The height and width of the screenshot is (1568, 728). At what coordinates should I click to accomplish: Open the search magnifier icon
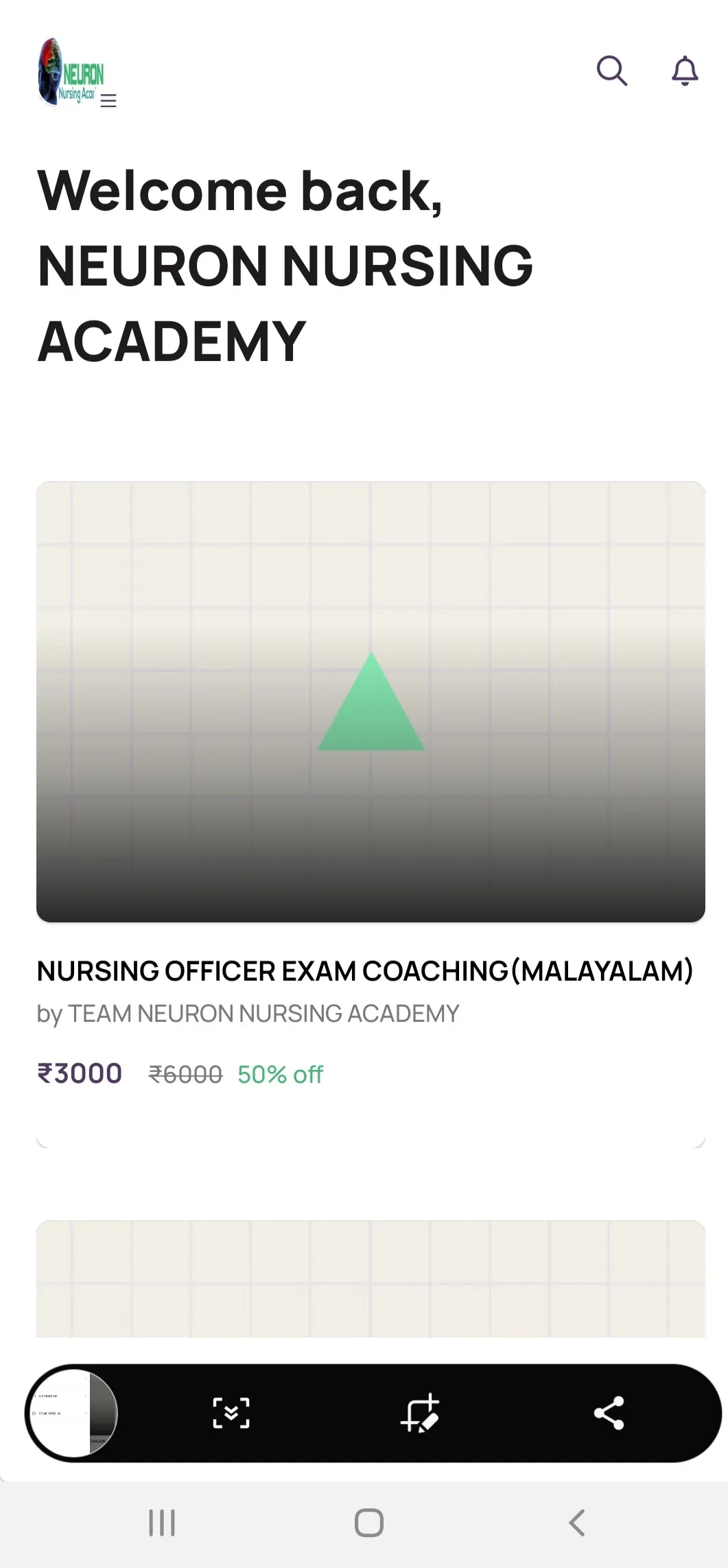[x=612, y=71]
